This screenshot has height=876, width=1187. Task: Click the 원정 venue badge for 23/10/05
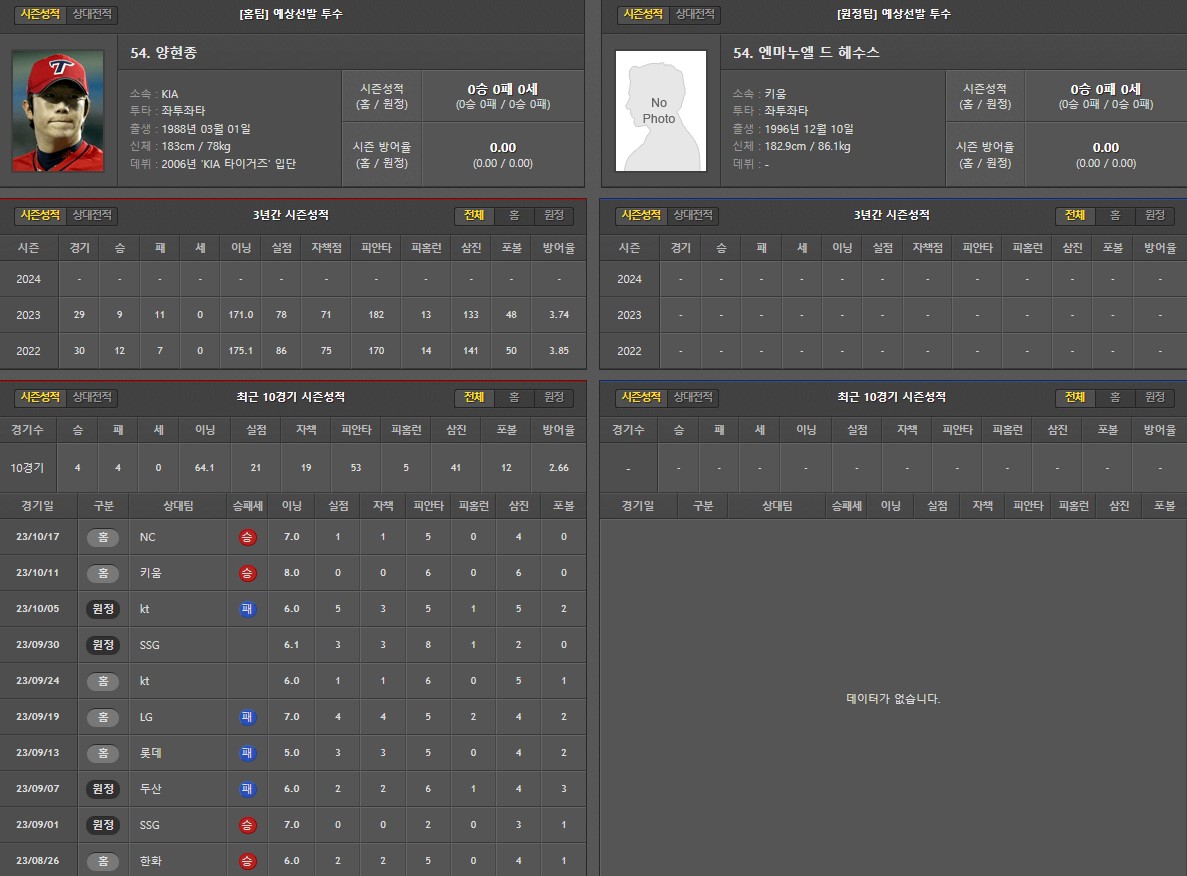(103, 609)
